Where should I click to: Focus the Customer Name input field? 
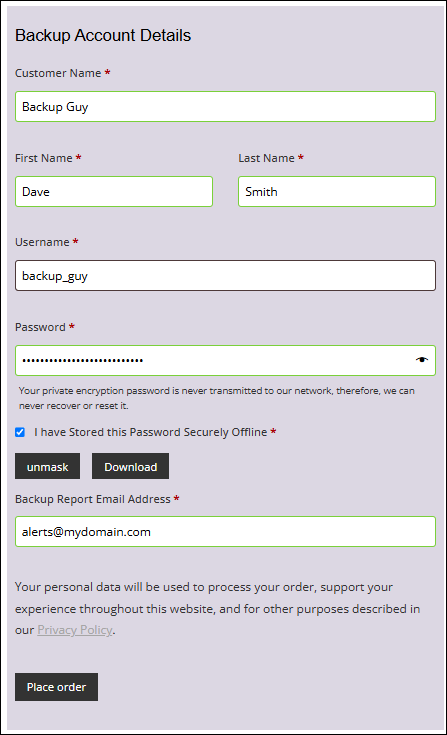225,106
